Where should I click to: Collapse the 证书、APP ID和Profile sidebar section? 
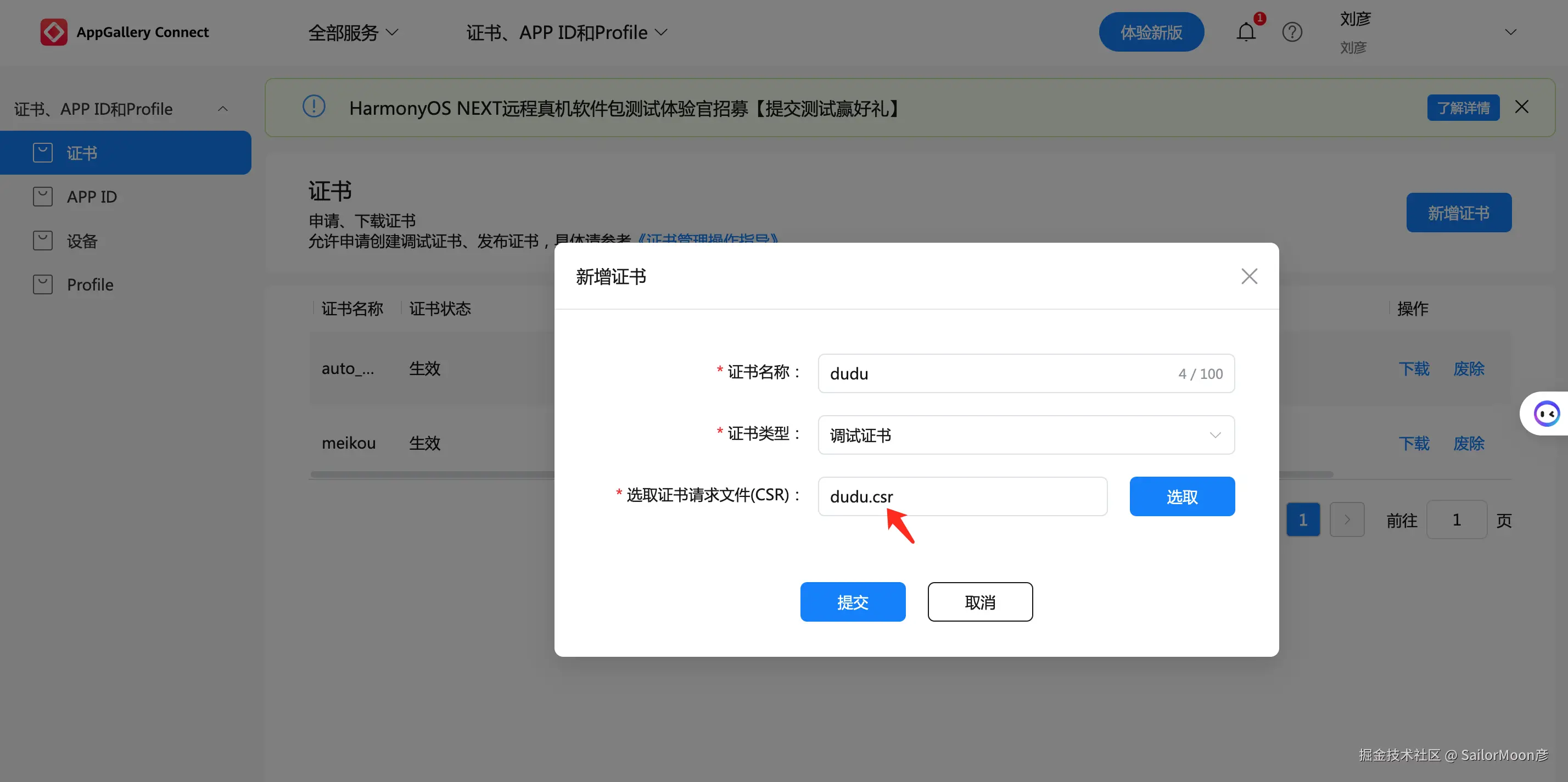pos(223,108)
